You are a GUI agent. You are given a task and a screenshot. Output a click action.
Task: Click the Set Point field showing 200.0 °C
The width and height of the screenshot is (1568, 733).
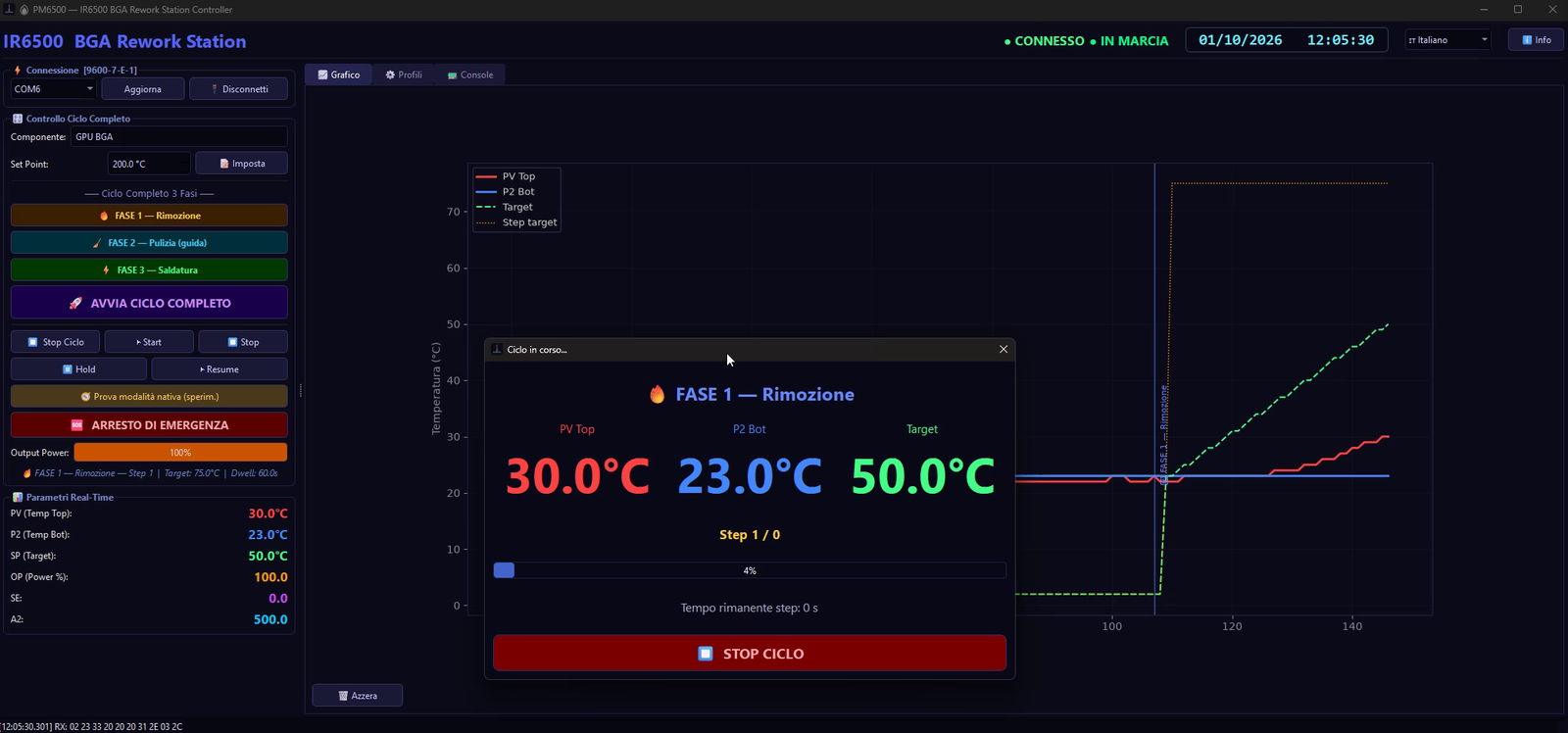point(148,164)
